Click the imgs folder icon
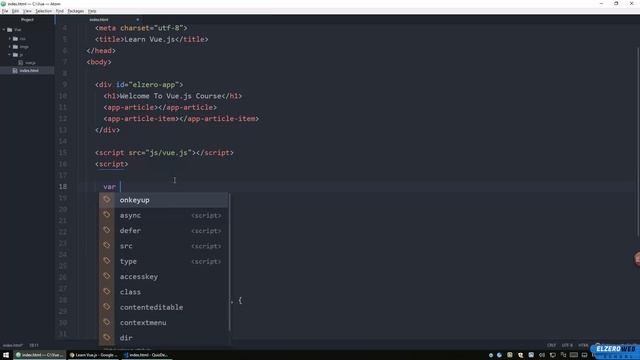Image resolution: width=640 pixels, height=360 pixels. 16,47
